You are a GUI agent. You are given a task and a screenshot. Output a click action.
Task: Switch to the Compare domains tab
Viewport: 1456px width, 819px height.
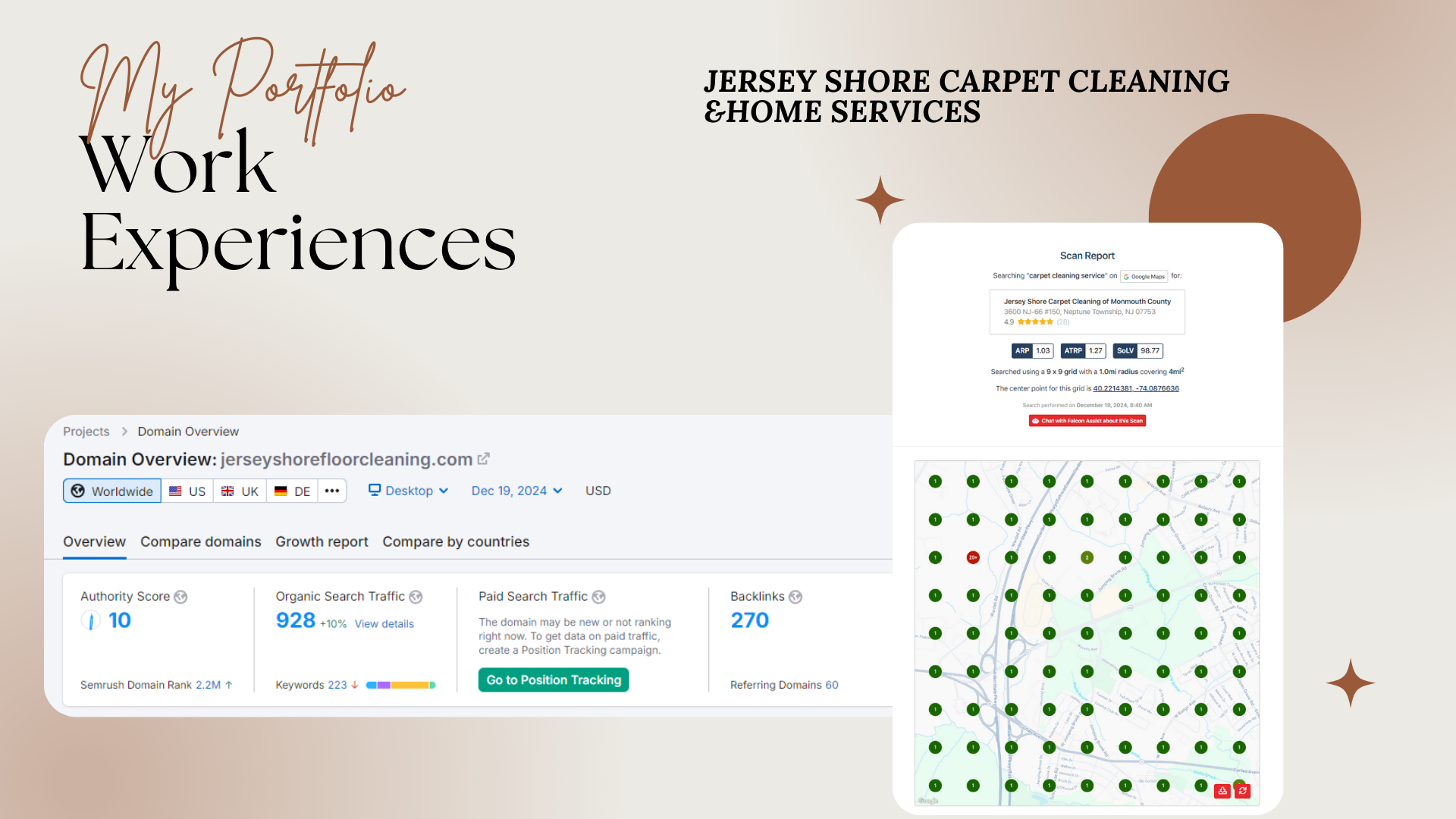coord(200,541)
